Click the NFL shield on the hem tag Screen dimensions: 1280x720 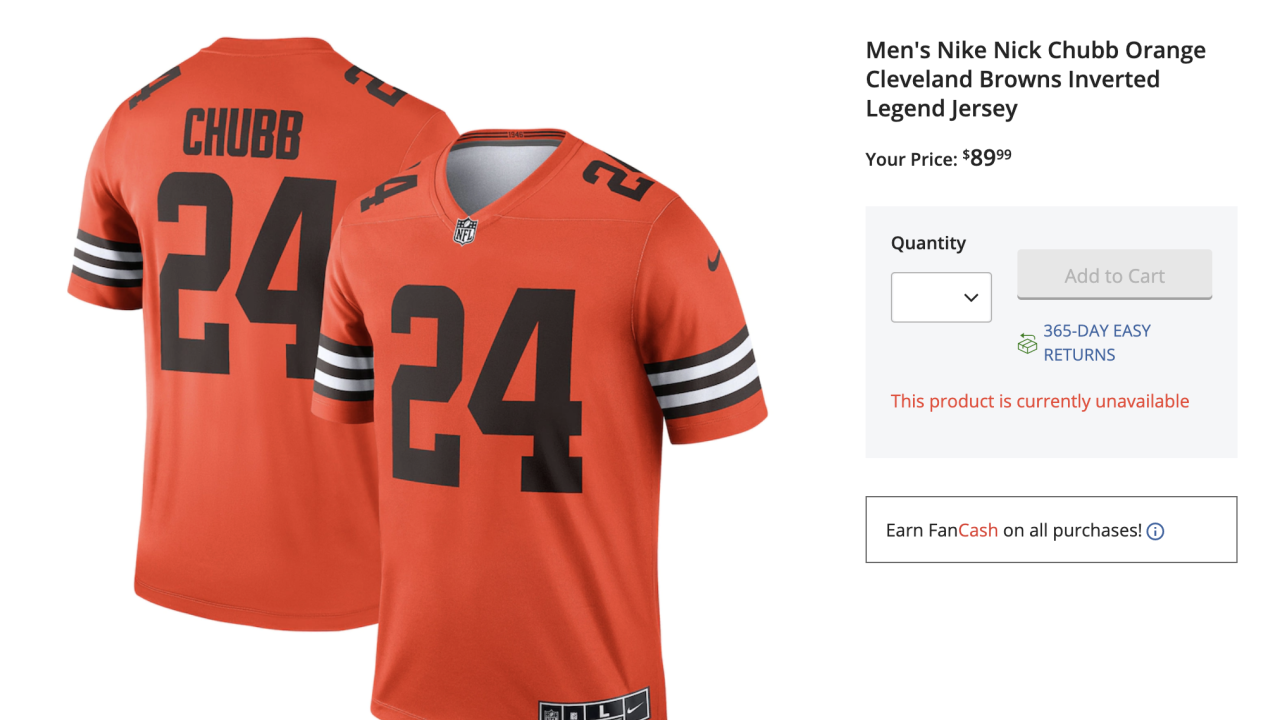(552, 712)
